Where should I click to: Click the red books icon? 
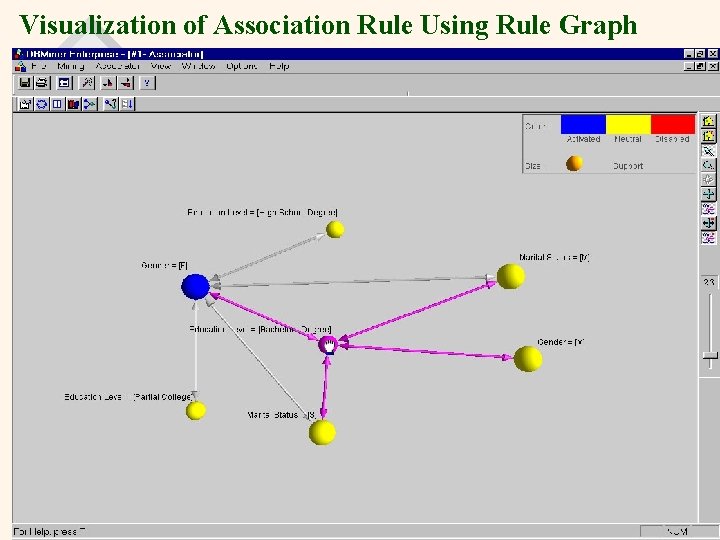[x=73, y=104]
